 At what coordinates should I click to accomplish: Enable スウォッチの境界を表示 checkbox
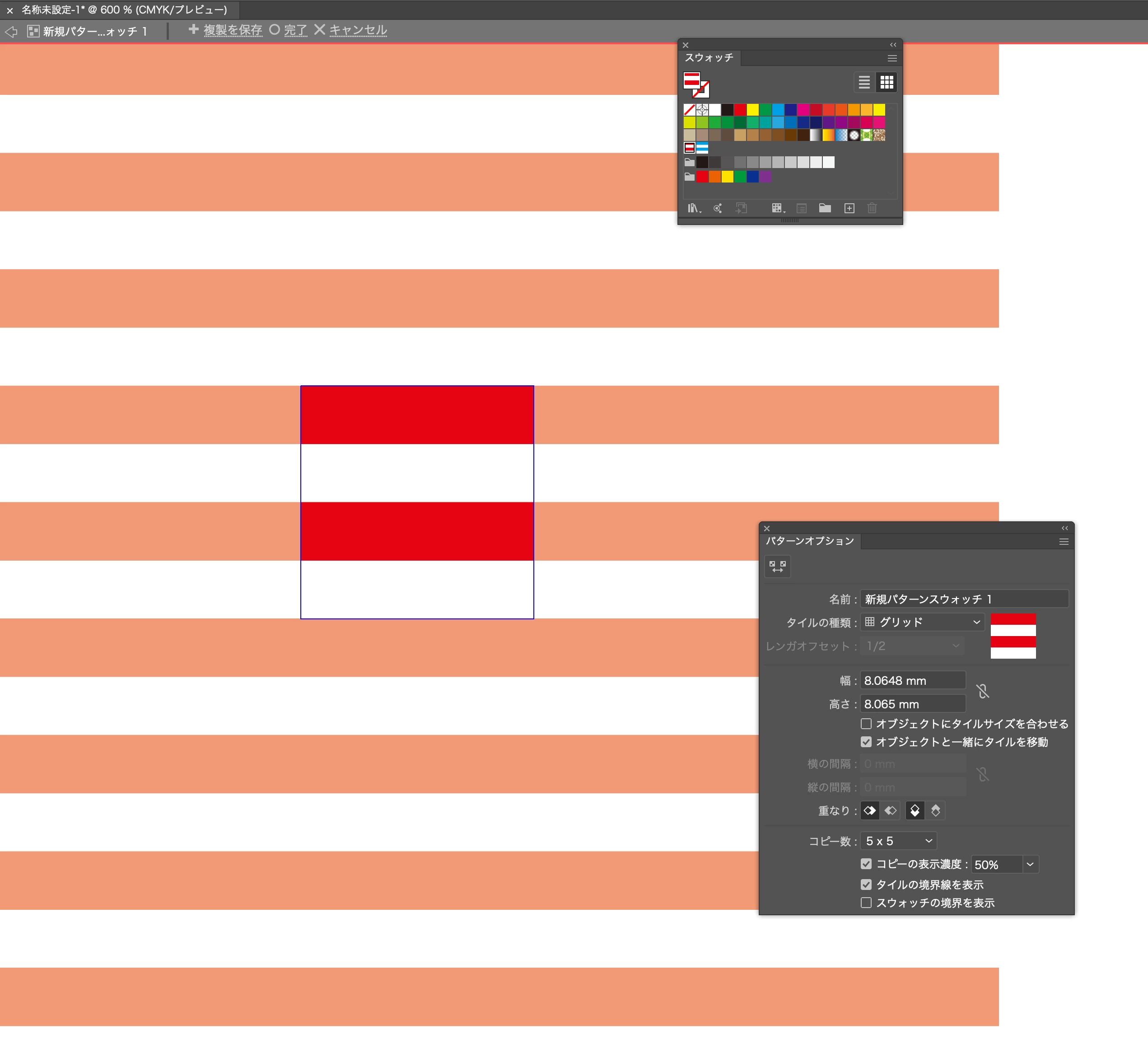(866, 903)
